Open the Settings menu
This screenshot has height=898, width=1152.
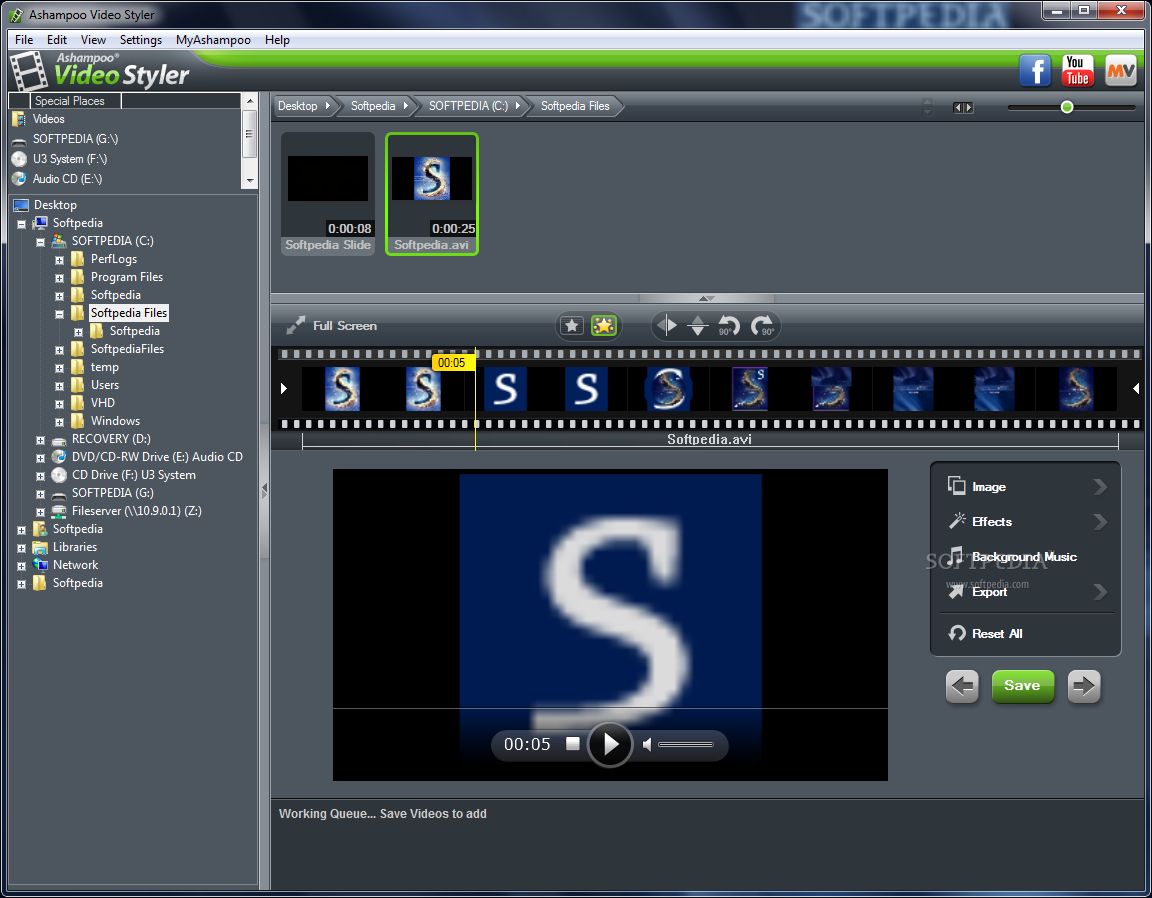point(140,40)
